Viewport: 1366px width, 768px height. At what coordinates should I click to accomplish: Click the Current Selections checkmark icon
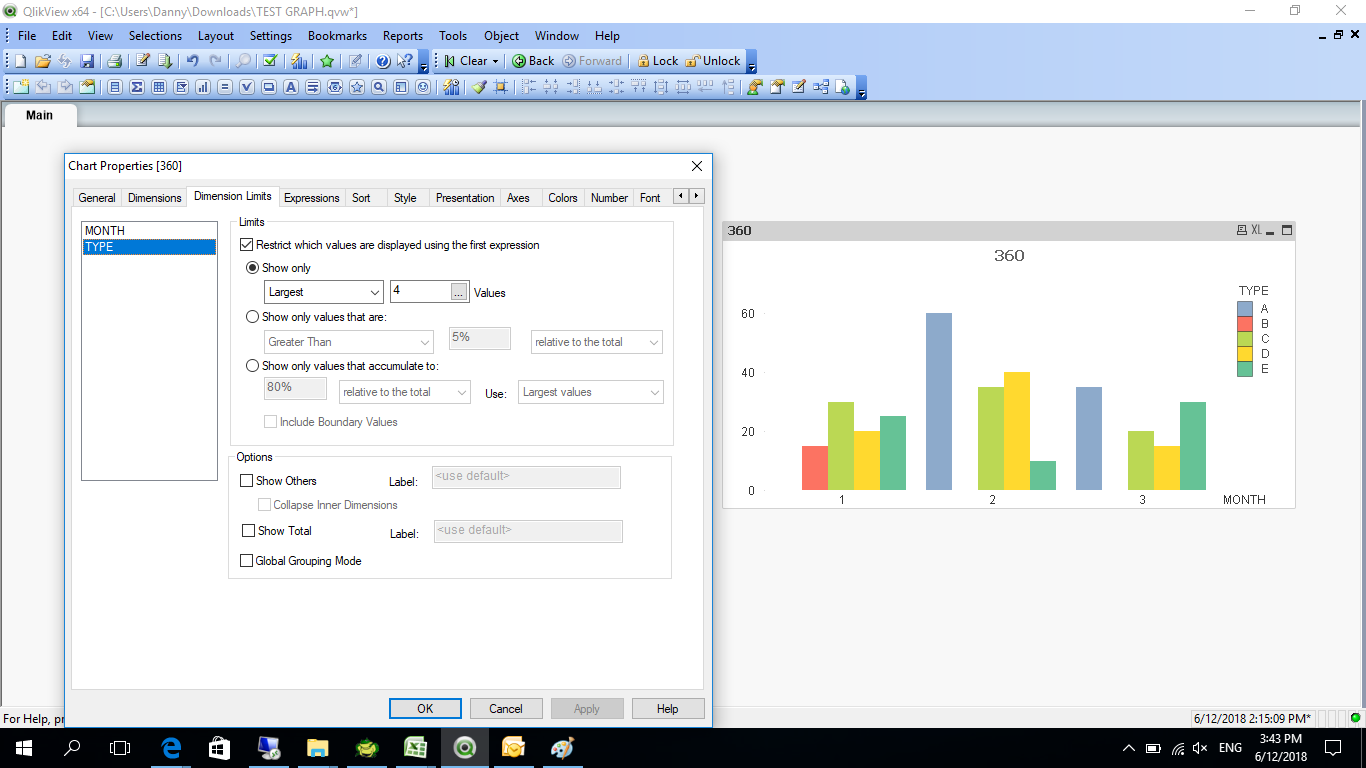(x=269, y=61)
